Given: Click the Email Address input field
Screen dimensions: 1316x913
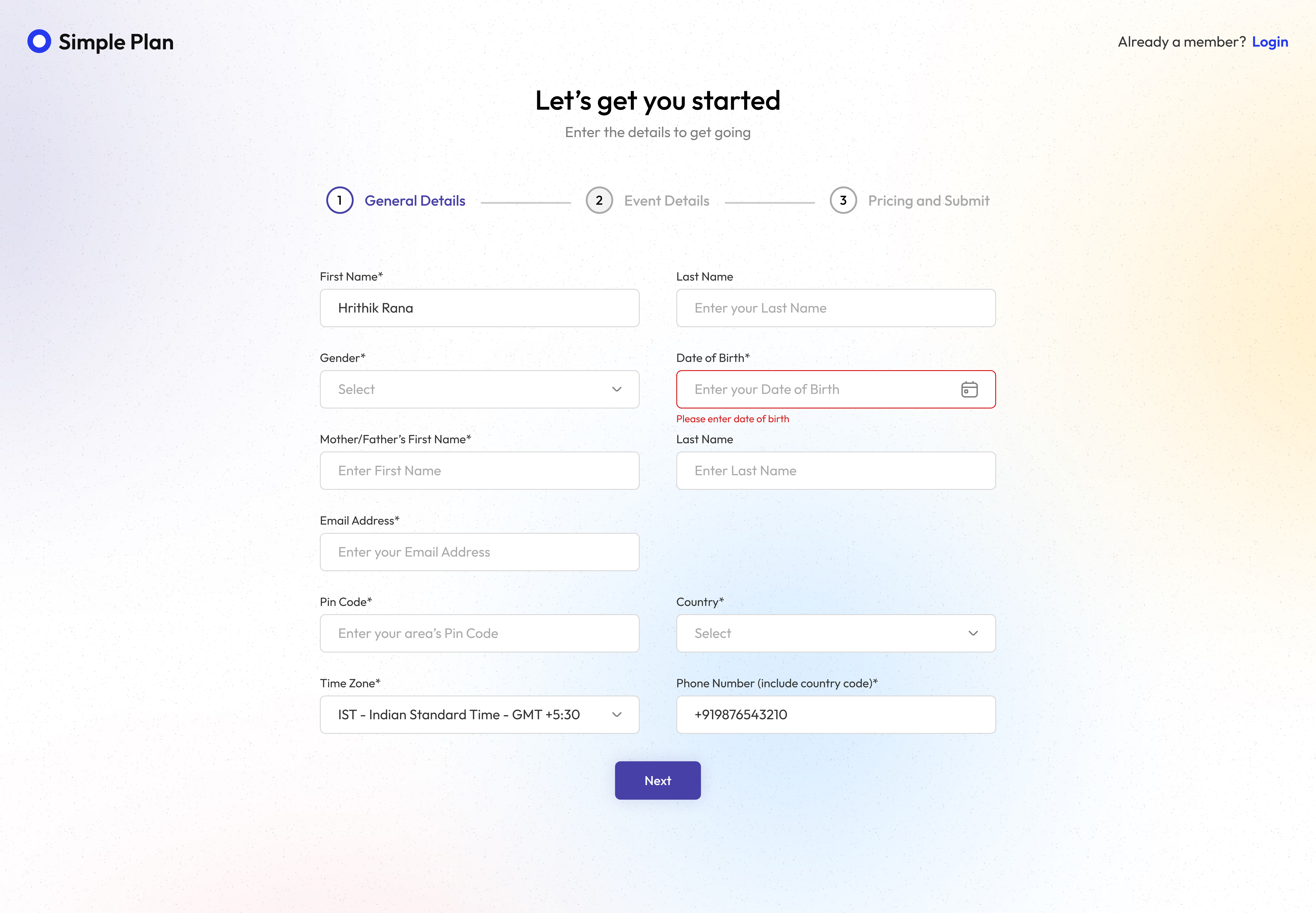Looking at the screenshot, I should pyautogui.click(x=479, y=552).
